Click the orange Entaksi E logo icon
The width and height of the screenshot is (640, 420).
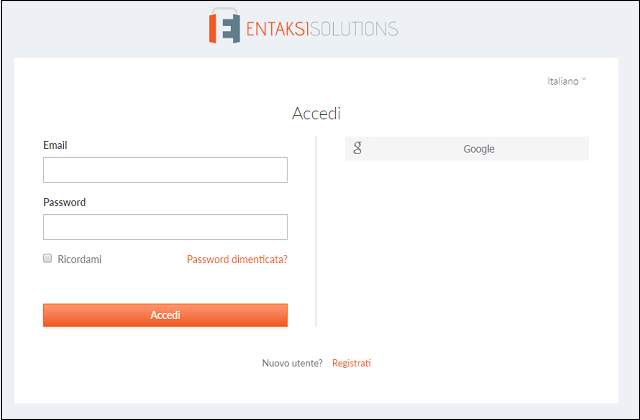tap(226, 28)
